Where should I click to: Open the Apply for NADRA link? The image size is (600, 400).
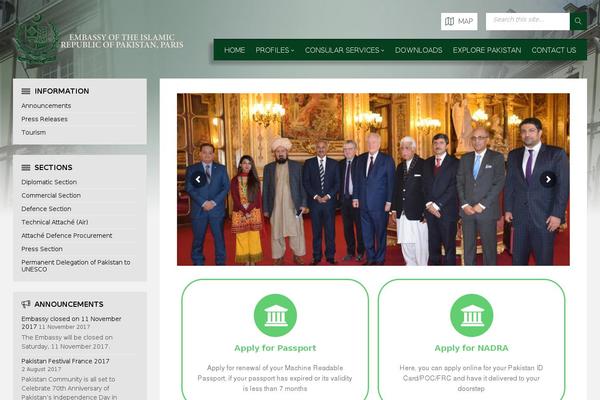(471, 348)
